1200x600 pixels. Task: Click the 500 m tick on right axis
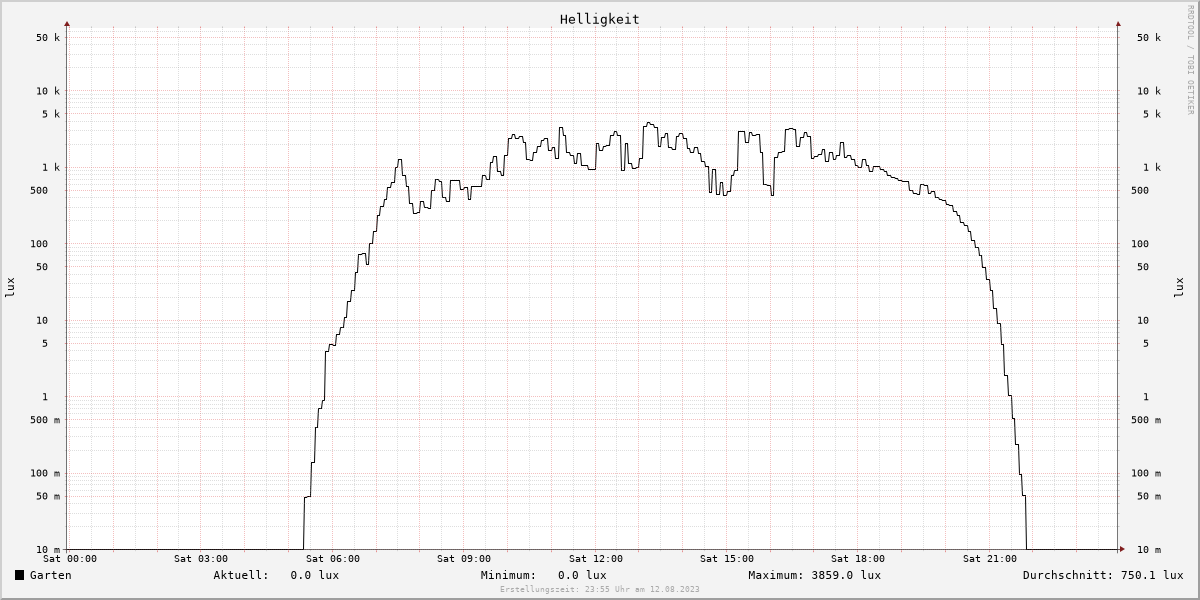pyautogui.click(x=1146, y=420)
